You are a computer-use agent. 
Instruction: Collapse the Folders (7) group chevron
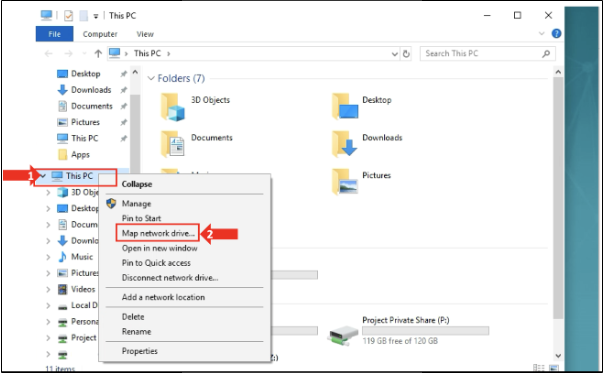coord(151,78)
